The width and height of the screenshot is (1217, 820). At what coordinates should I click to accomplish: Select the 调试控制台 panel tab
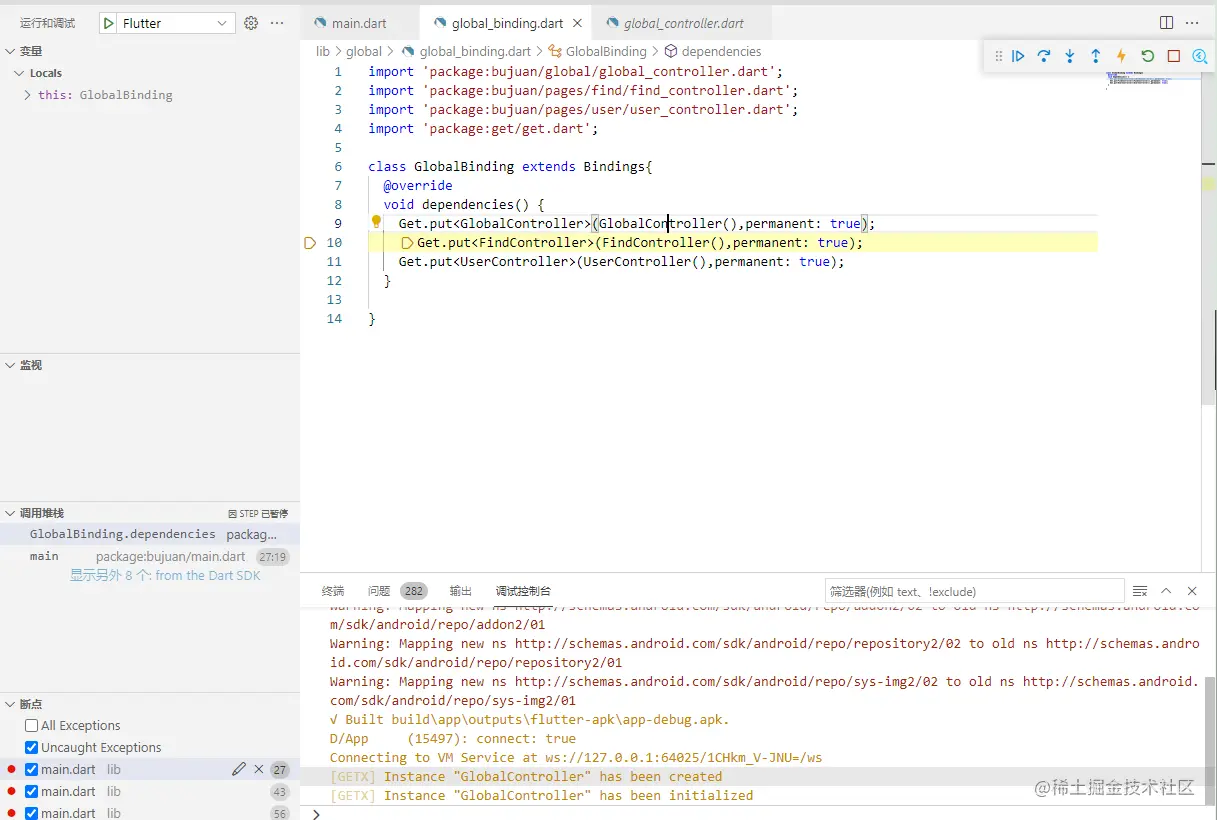523,591
